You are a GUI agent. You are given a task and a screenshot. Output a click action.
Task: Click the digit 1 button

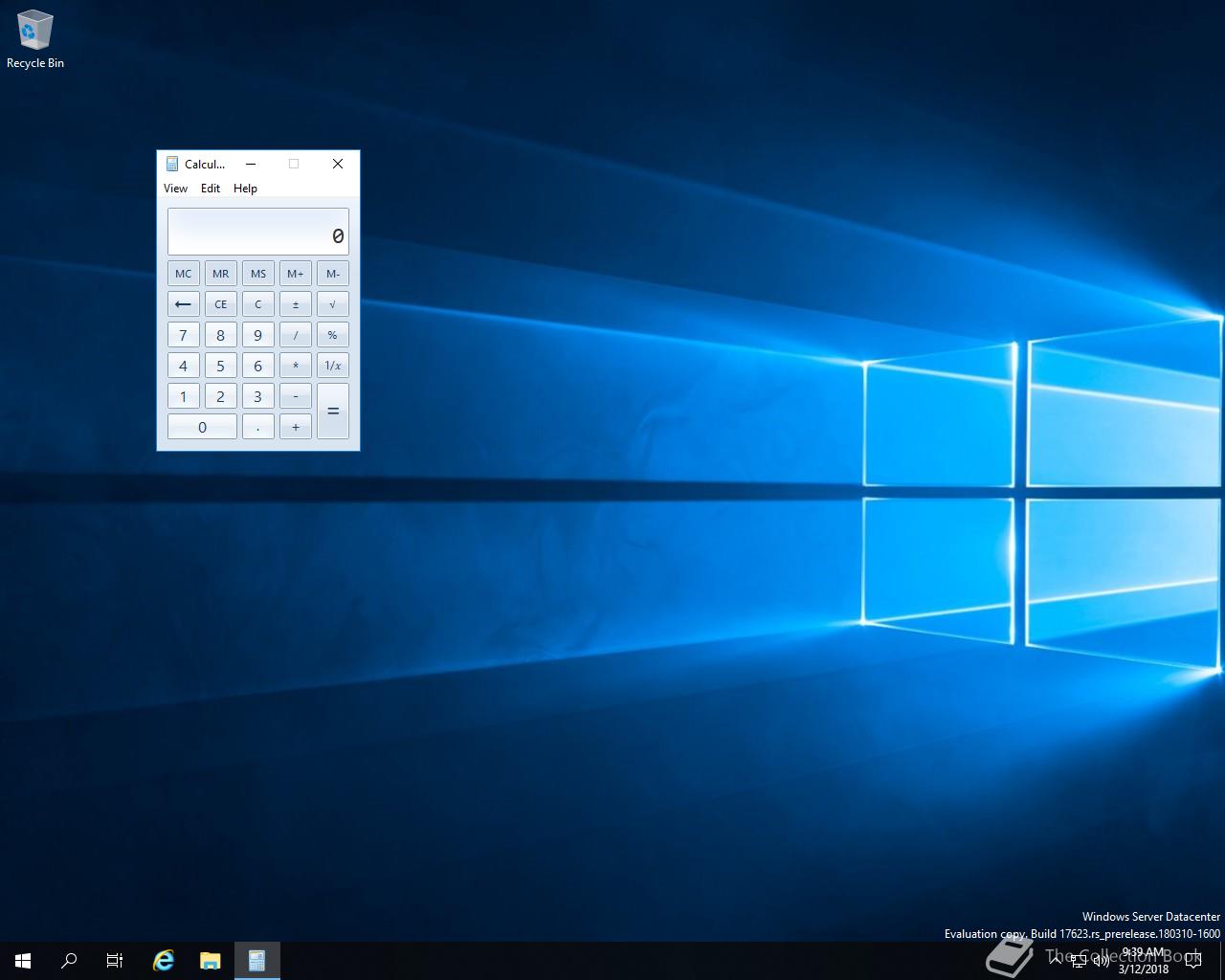184,396
